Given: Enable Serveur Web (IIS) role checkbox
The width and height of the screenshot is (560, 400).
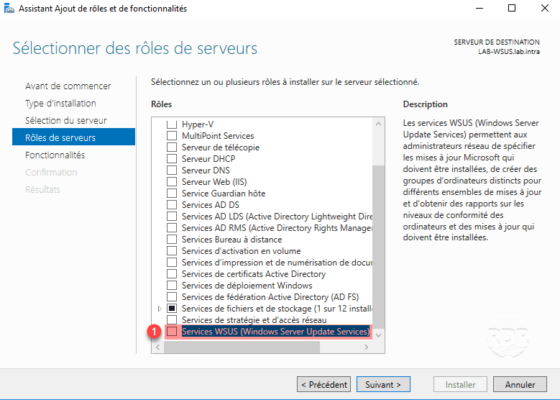Looking at the screenshot, I should point(172,182).
